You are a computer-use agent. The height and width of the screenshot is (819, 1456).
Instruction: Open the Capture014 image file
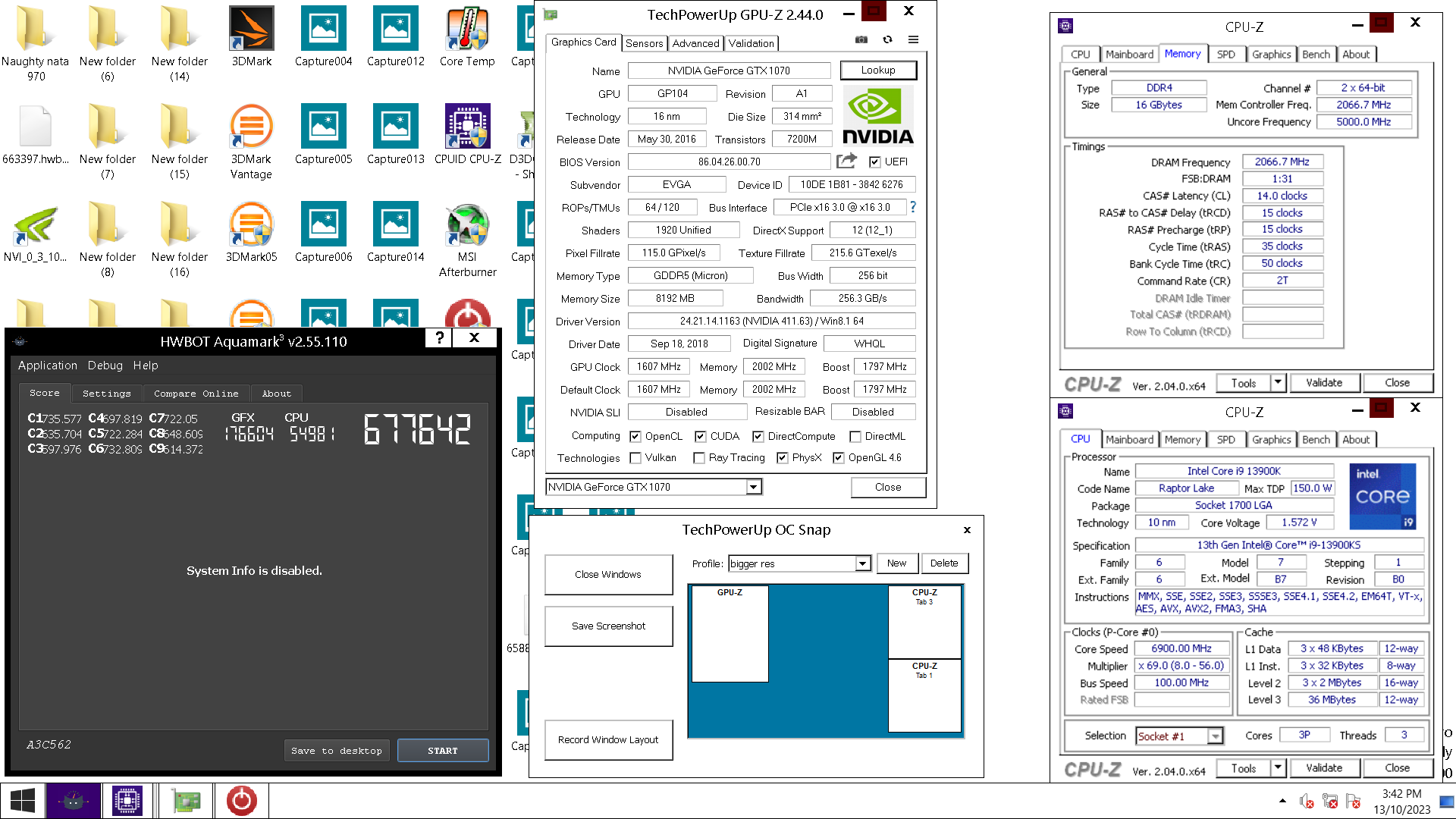tap(395, 232)
